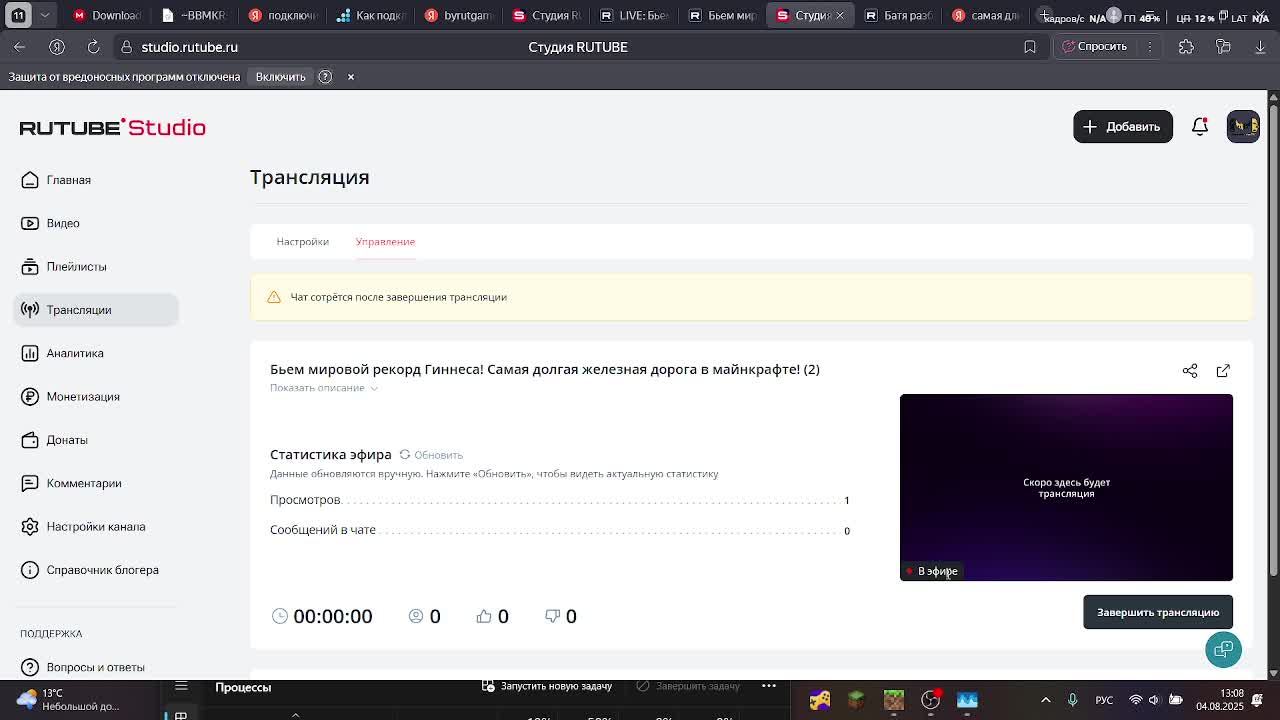Image resolution: width=1280 pixels, height=720 pixels.
Task: Open the channel avatar menu
Action: pyautogui.click(x=1243, y=127)
